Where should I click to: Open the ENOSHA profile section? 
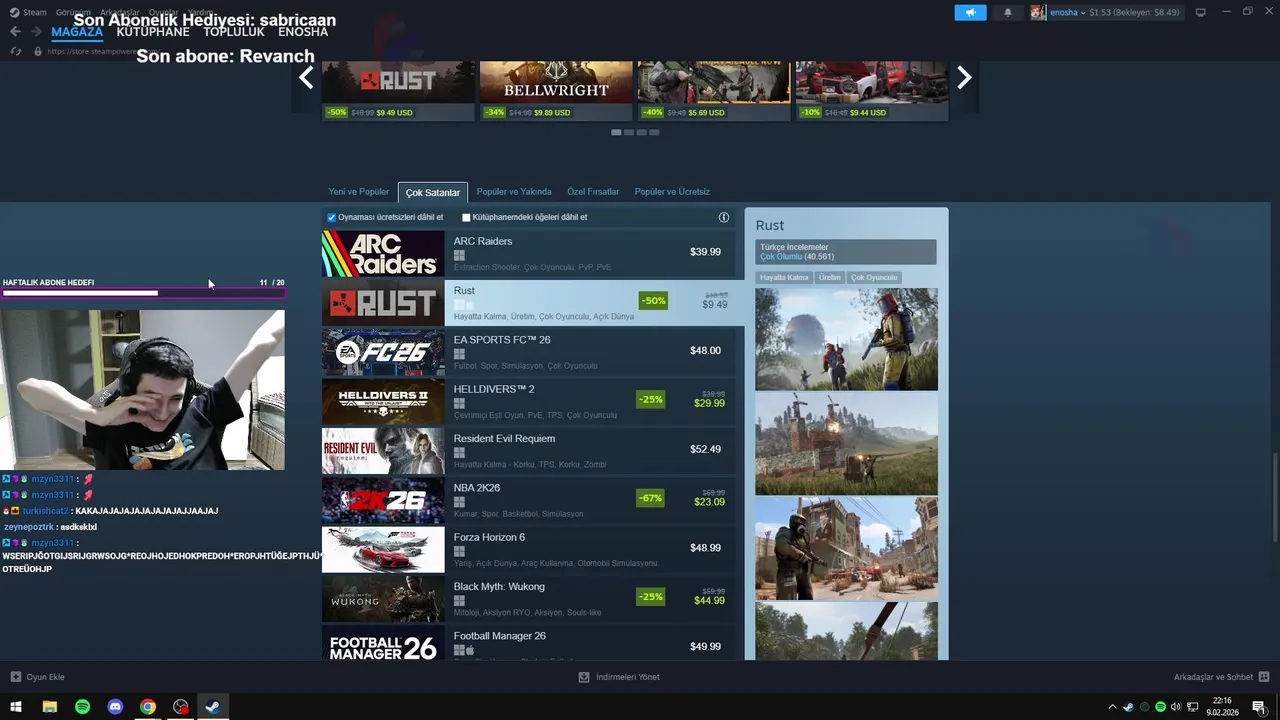coord(303,32)
